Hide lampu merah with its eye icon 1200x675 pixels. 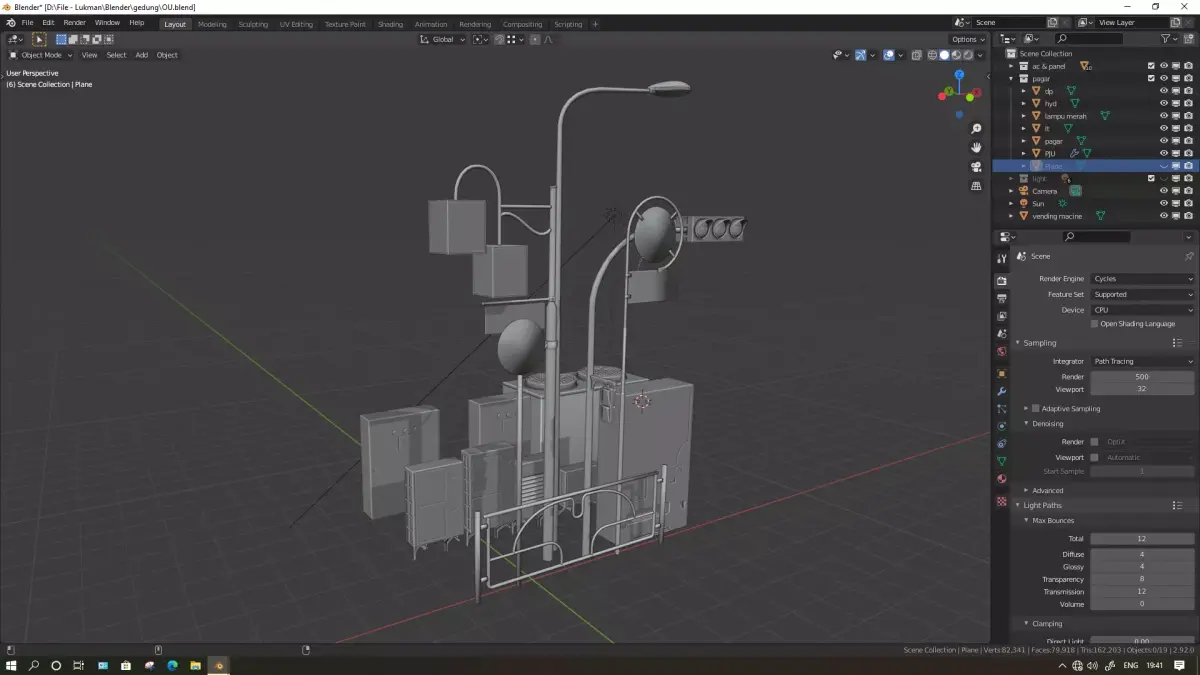click(x=1163, y=116)
